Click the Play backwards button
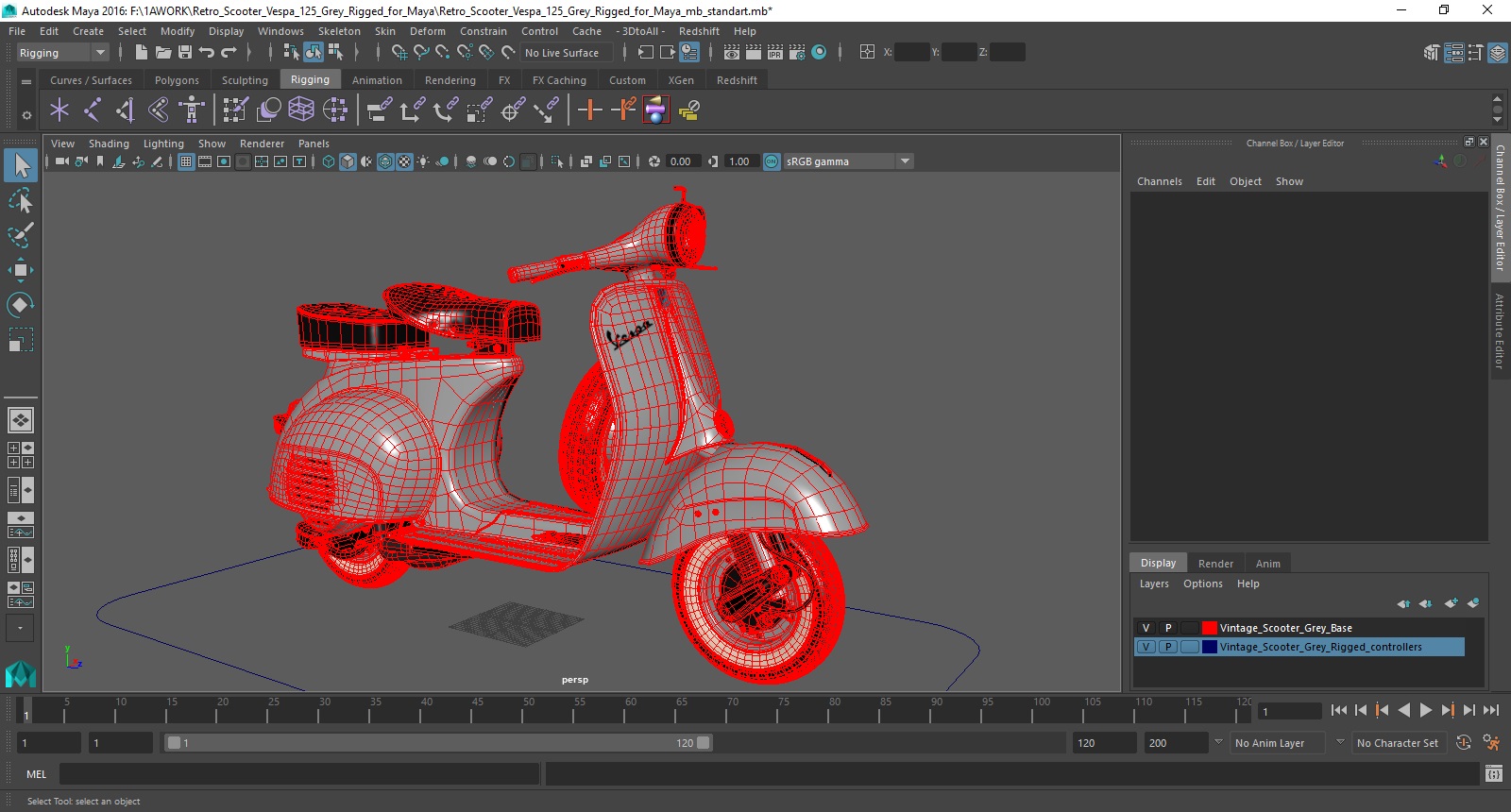 point(1403,710)
